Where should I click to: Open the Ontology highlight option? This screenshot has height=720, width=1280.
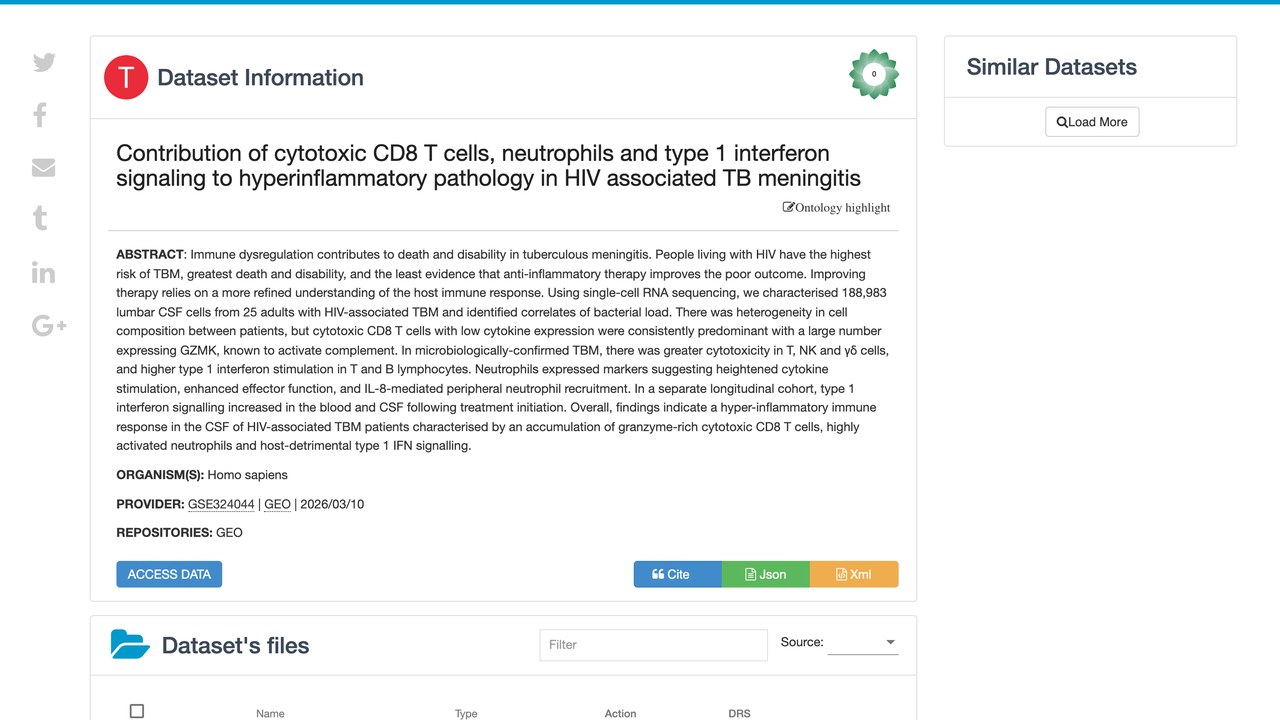(836, 207)
